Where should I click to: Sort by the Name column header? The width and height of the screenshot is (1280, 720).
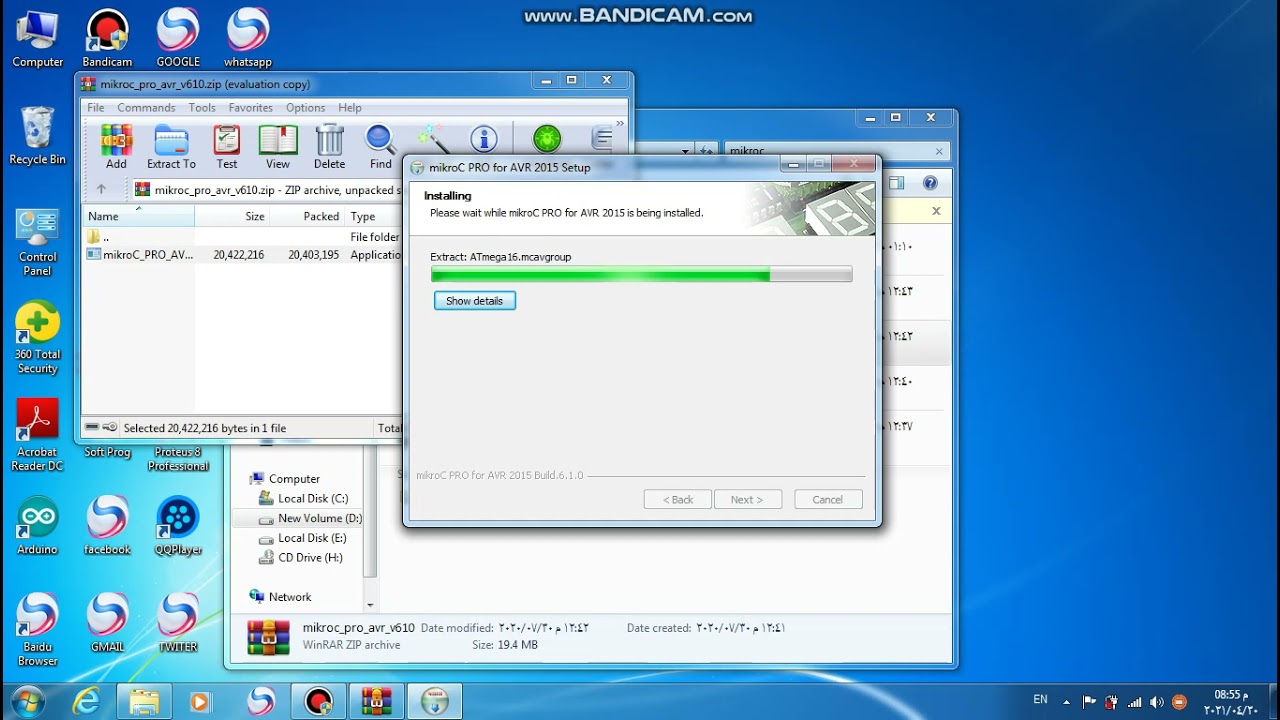[x=138, y=216]
